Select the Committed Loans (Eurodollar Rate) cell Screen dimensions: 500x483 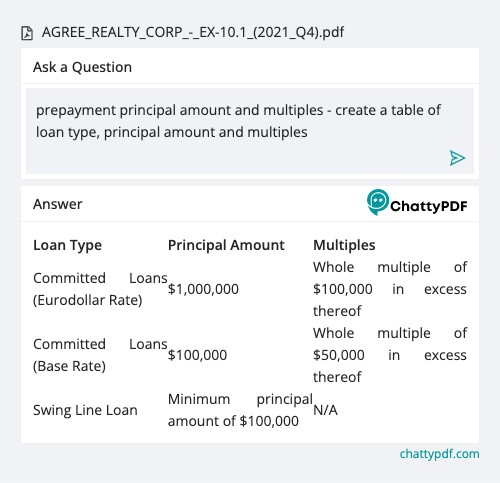coord(100,289)
